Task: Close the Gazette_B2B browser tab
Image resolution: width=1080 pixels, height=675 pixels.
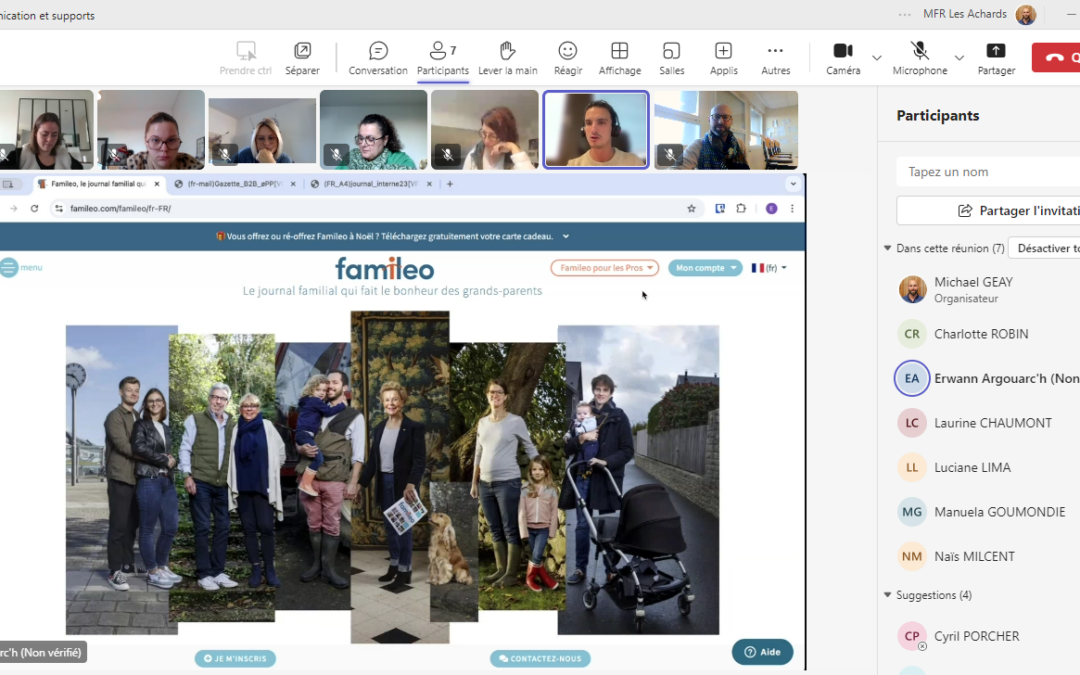Action: coord(293,184)
